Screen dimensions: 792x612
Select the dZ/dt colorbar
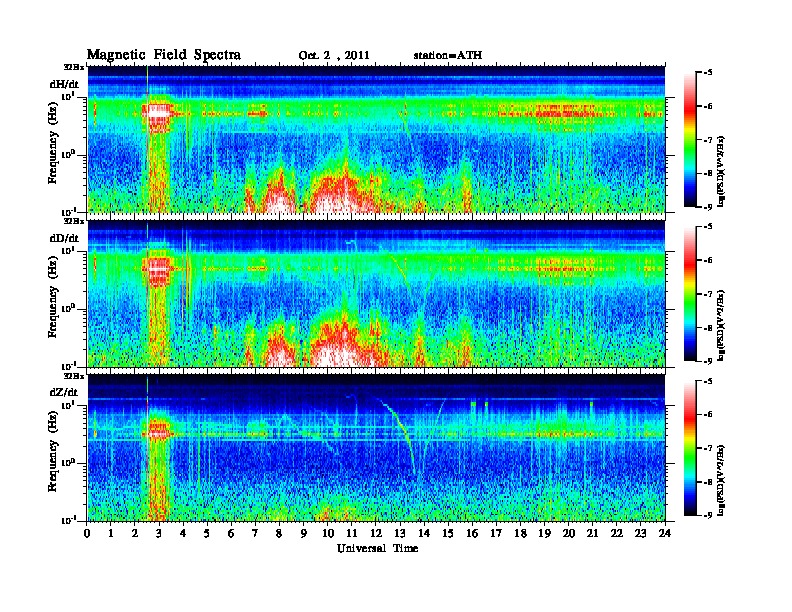690,447
